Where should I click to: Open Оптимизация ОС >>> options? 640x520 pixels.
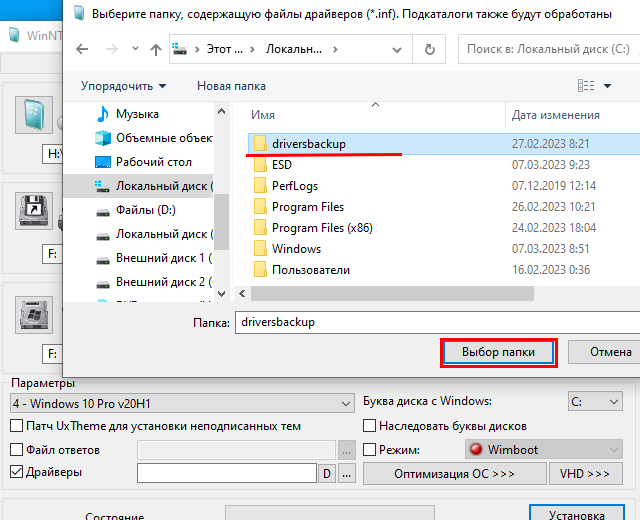click(x=454, y=473)
